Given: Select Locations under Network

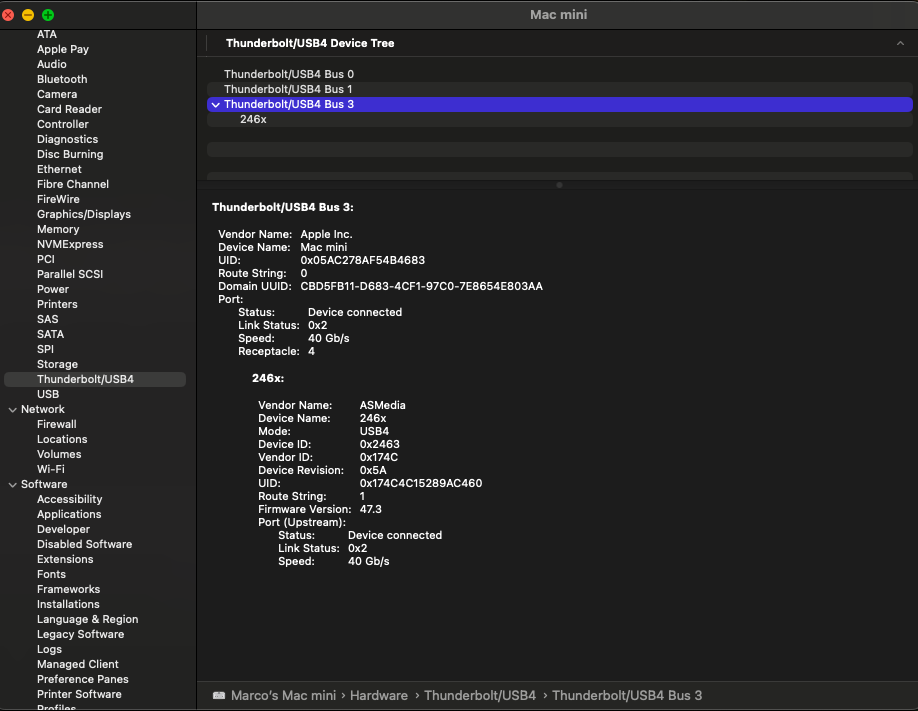Looking at the screenshot, I should click(62, 439).
